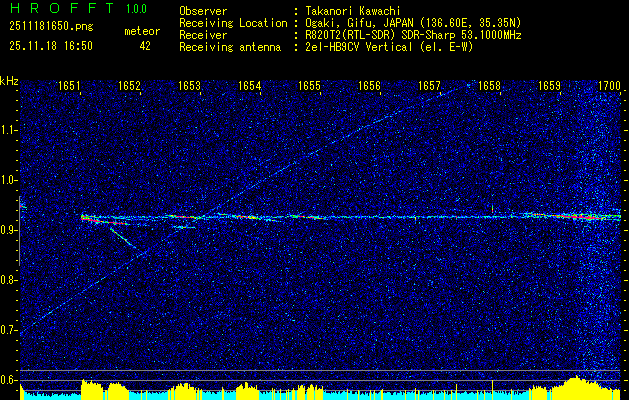Click the kHz axis unit label
629x400 pixels.
click(x=9, y=81)
